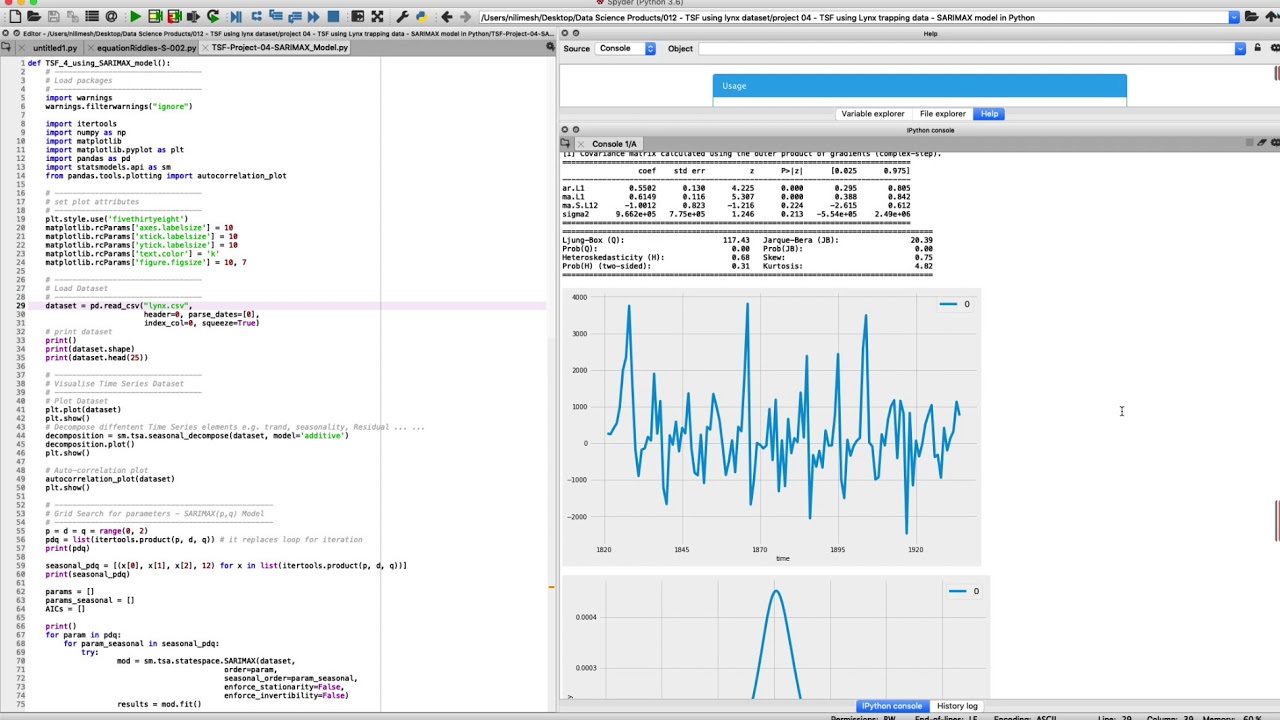The width and height of the screenshot is (1280, 720).
Task: Close the untitled1.py tab
Action: 24,47
